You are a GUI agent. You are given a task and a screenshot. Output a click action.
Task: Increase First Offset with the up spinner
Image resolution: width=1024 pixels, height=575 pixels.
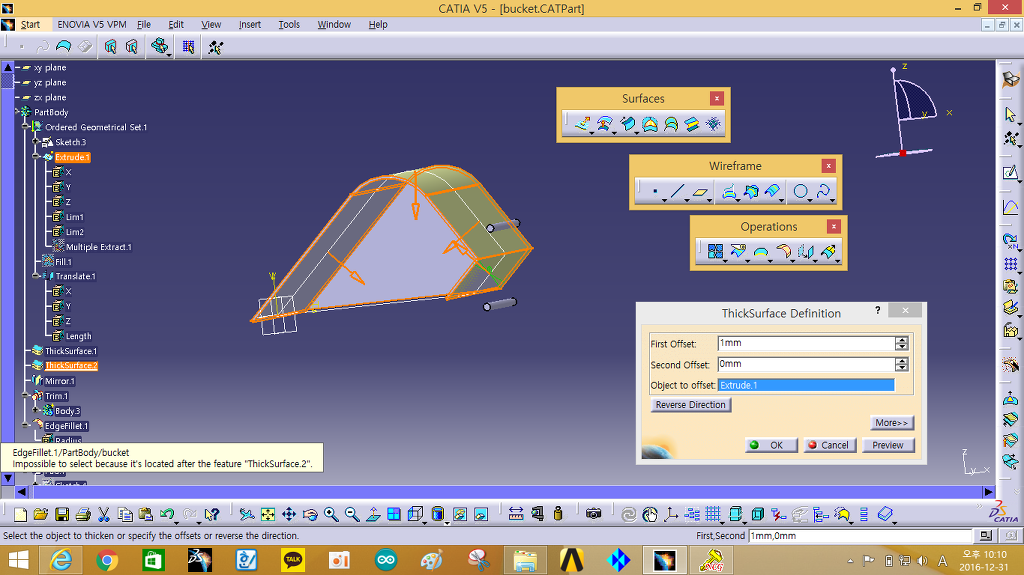902,340
